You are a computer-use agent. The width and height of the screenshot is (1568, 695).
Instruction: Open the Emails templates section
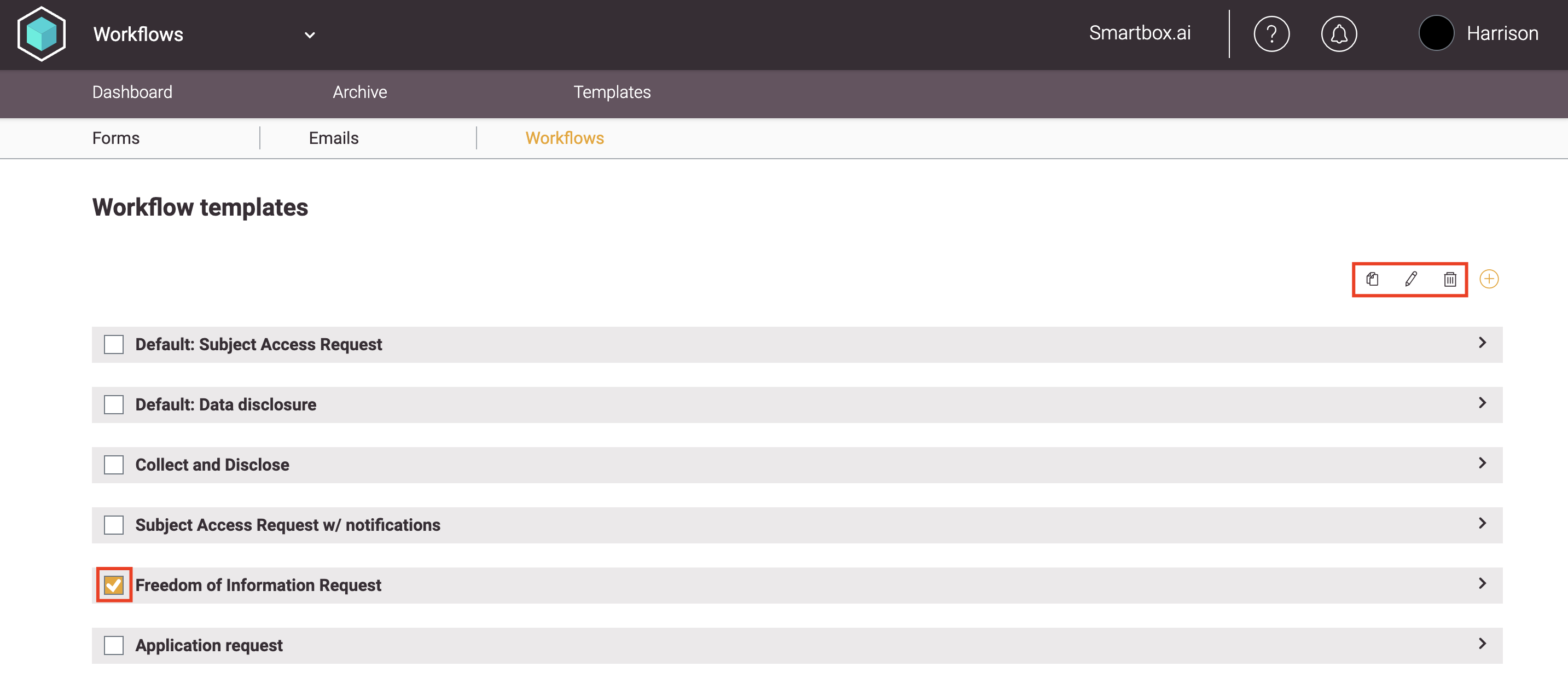tap(334, 138)
